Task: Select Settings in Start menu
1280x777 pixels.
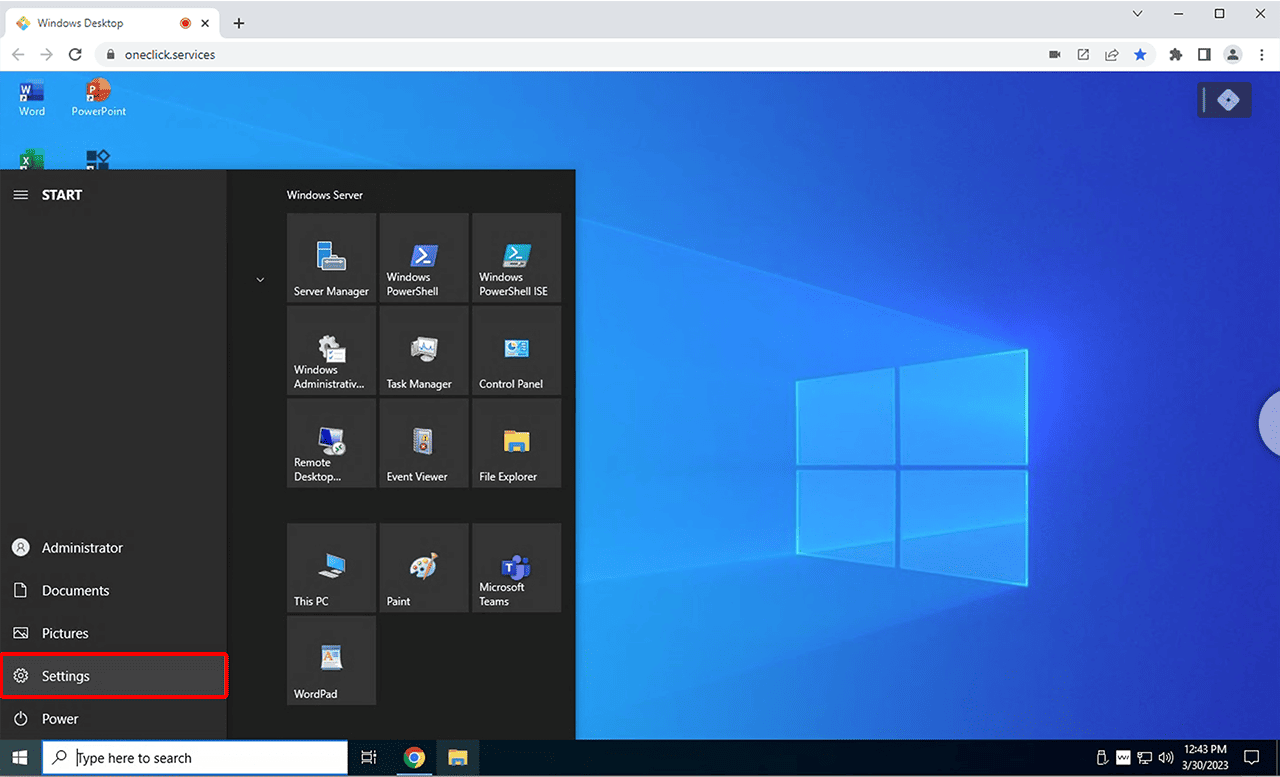Action: pyautogui.click(x=114, y=676)
